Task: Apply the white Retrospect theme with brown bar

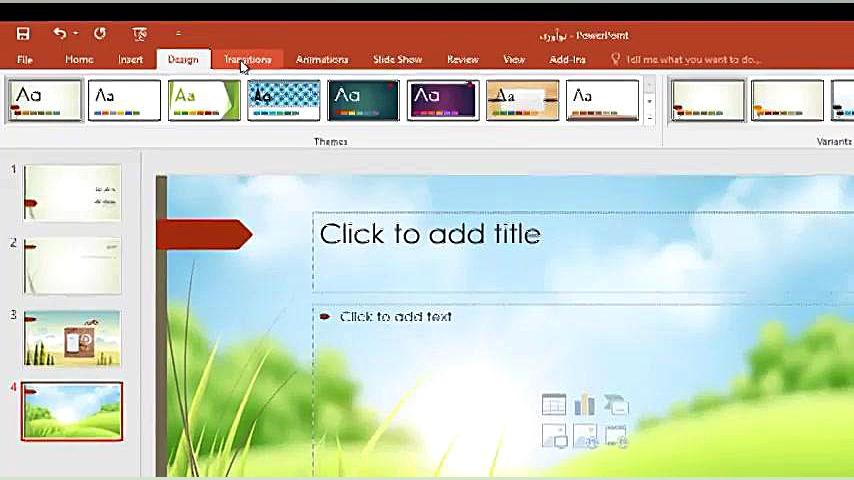Action: tap(602, 100)
